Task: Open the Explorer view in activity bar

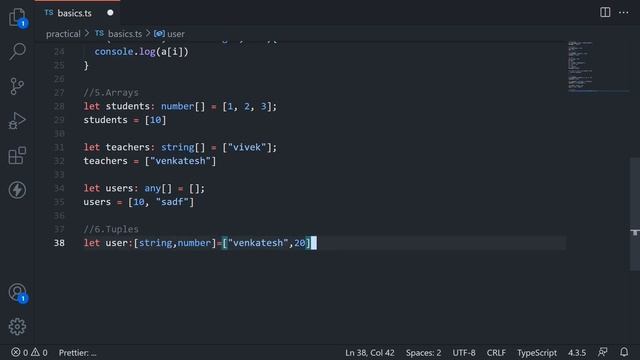Action: 17,18
